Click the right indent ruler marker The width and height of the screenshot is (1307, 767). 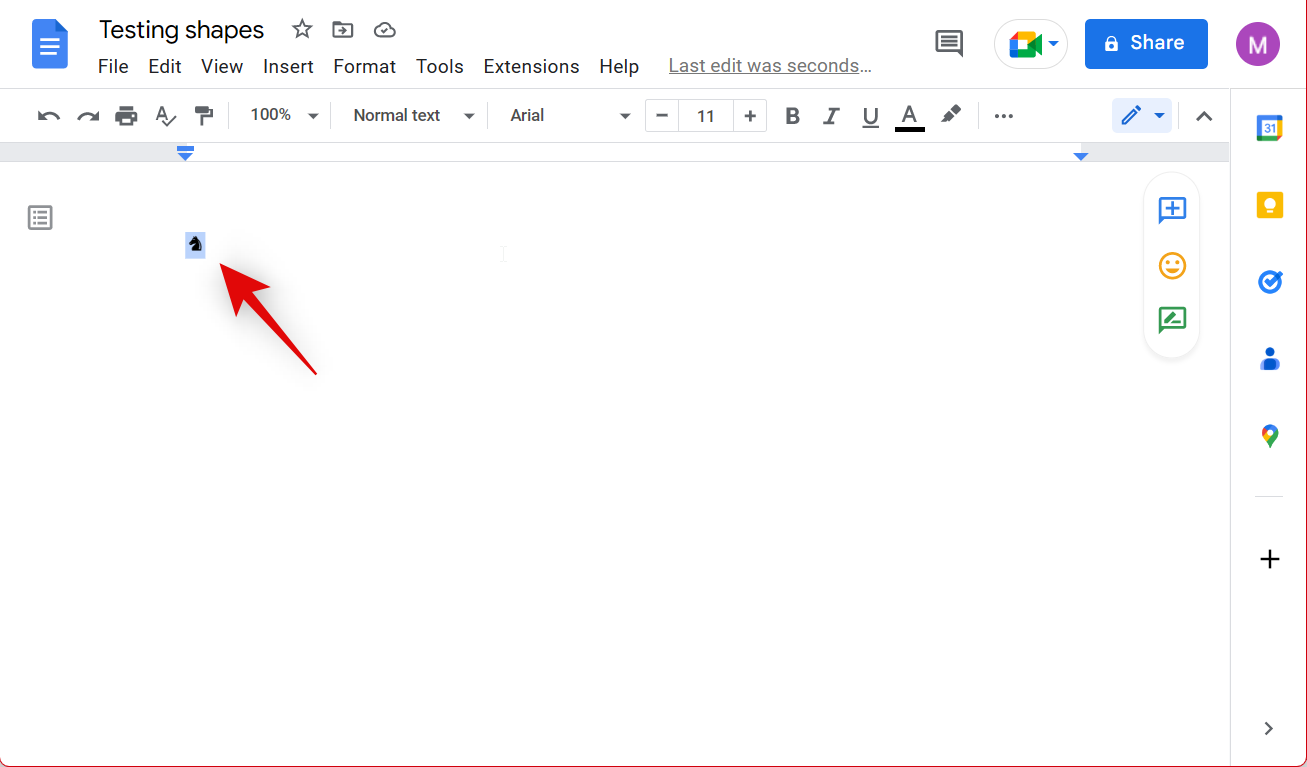pyautogui.click(x=1080, y=156)
